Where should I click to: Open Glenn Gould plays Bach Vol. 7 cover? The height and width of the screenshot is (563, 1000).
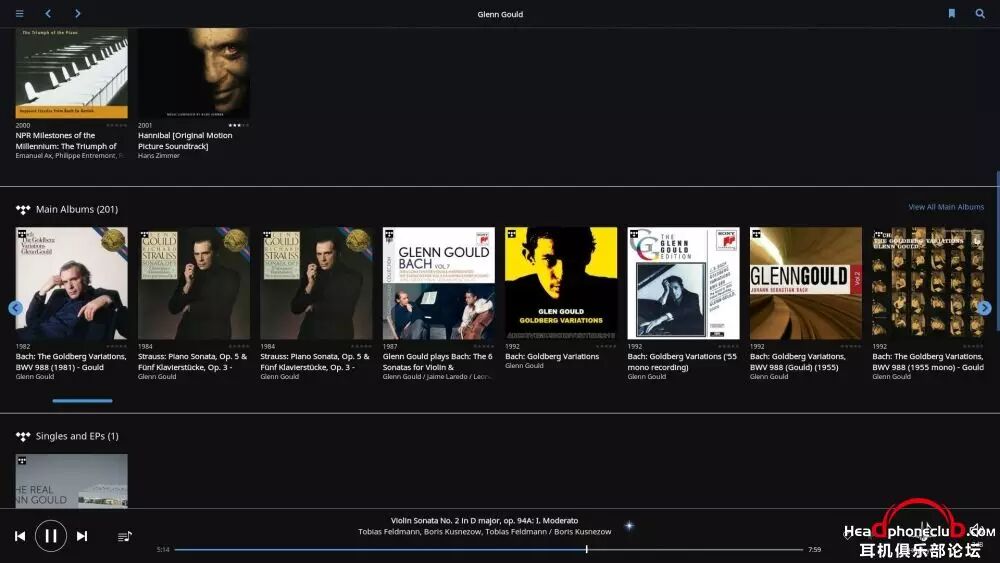439,283
